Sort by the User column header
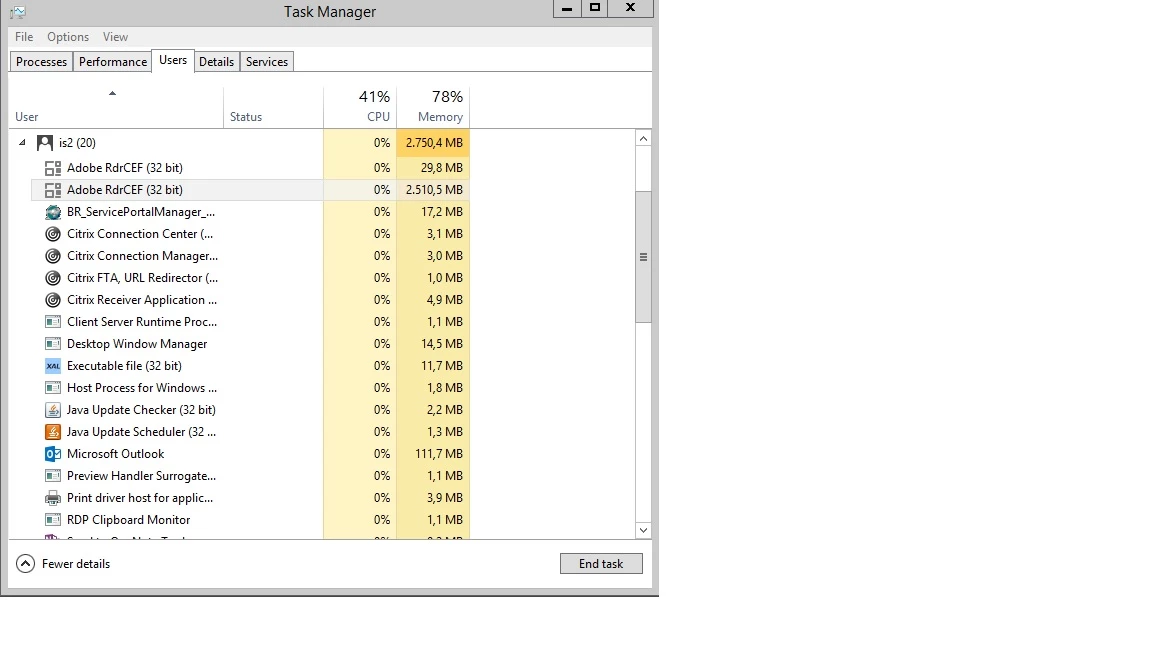Viewport: 1152px width, 648px height. point(116,107)
